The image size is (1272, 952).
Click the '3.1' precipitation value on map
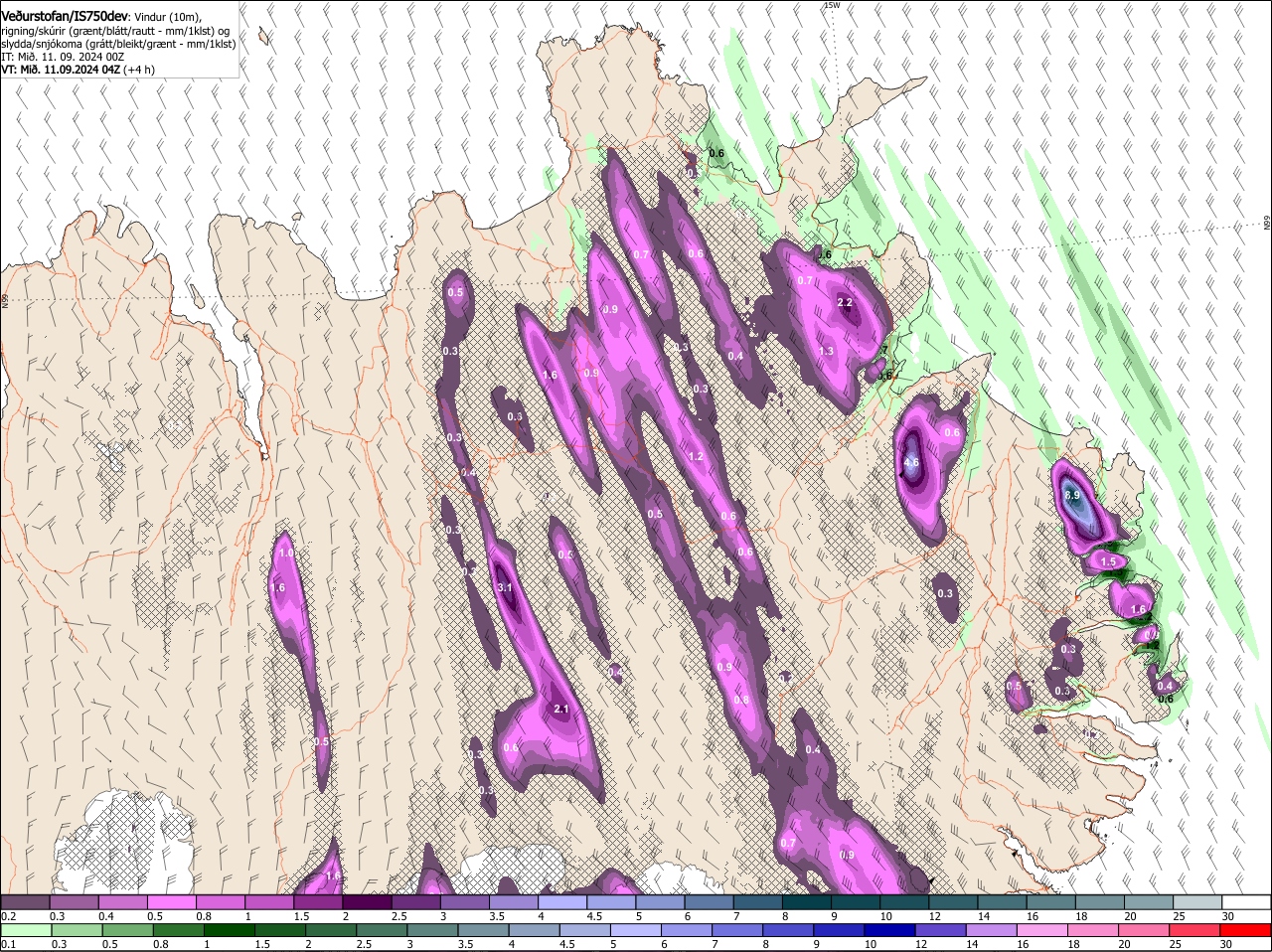tap(504, 587)
